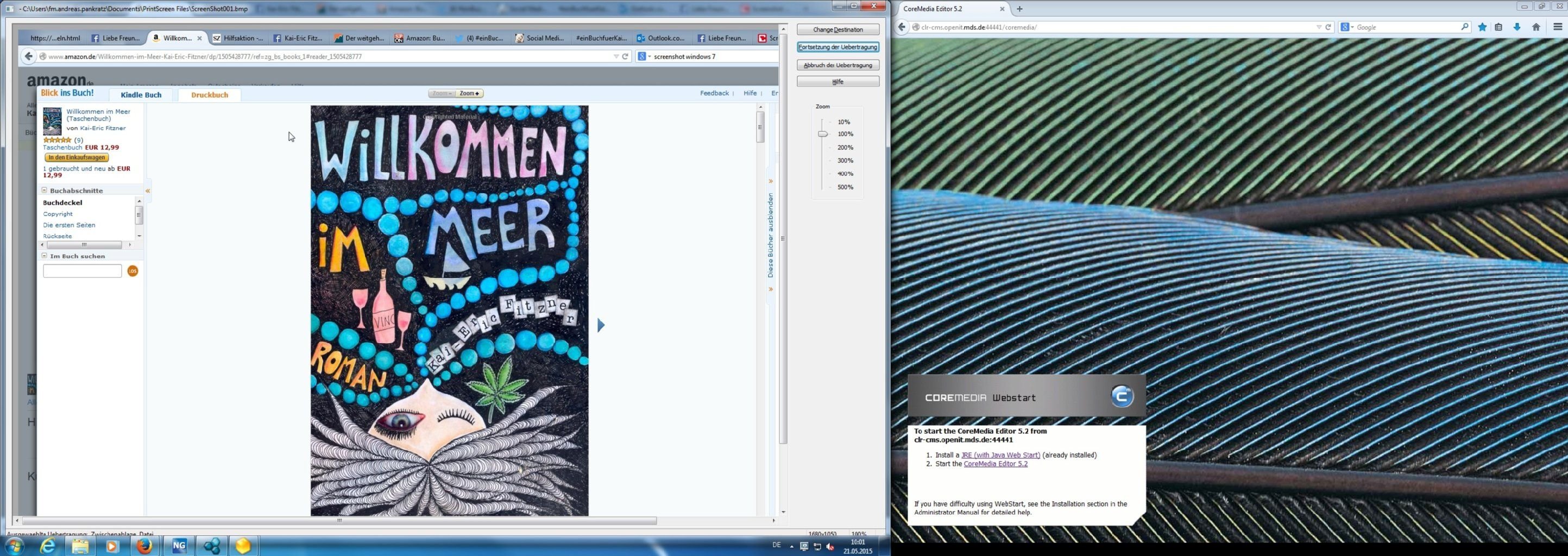The height and width of the screenshot is (556, 1568).
Task: Switch to the Druckbuch tab
Action: (210, 95)
